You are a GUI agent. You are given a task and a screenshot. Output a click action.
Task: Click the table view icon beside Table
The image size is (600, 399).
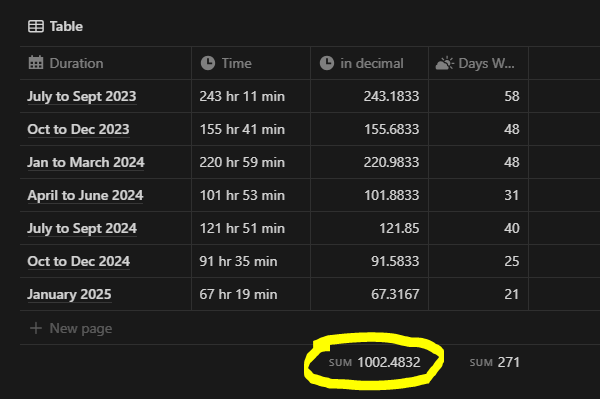point(36,26)
